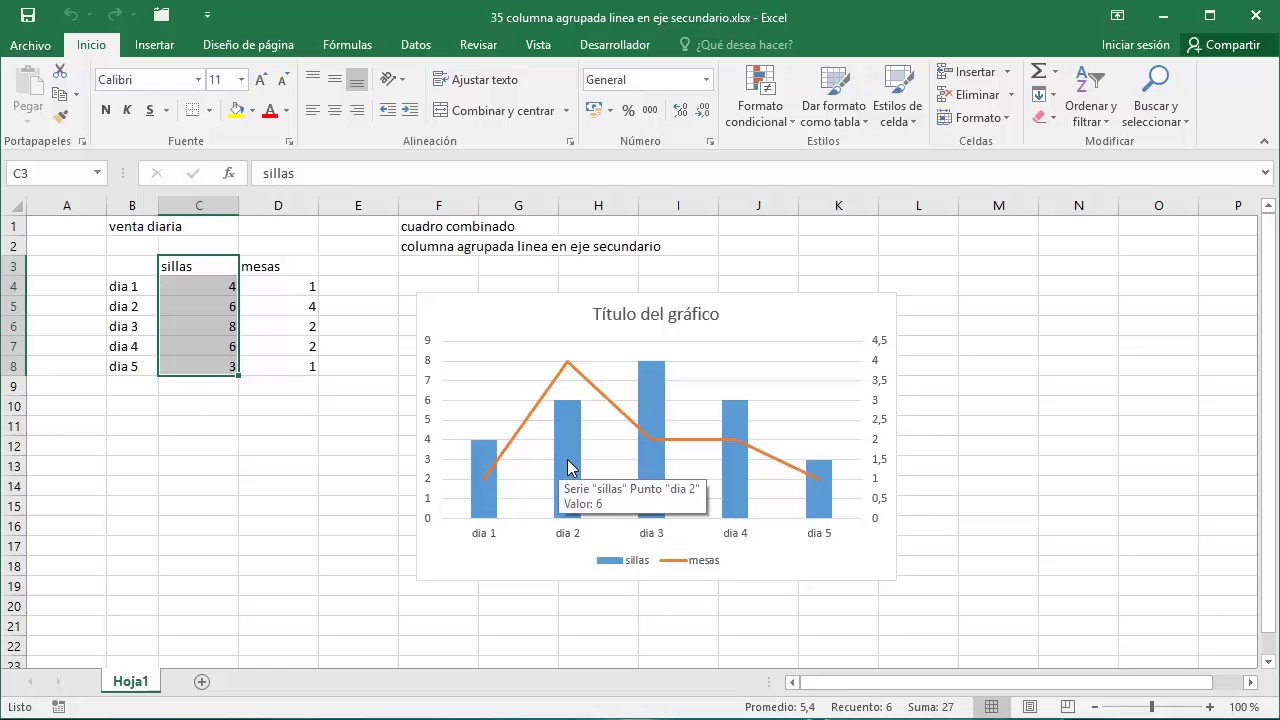Screen dimensions: 1280x720
Task: Toggle bold (N) formatting
Action: (x=106, y=110)
